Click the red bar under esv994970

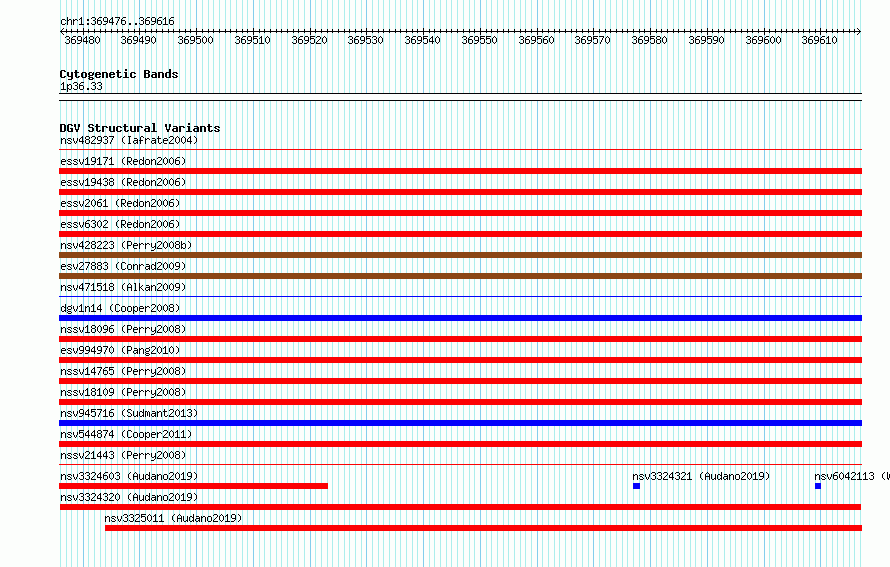460,360
